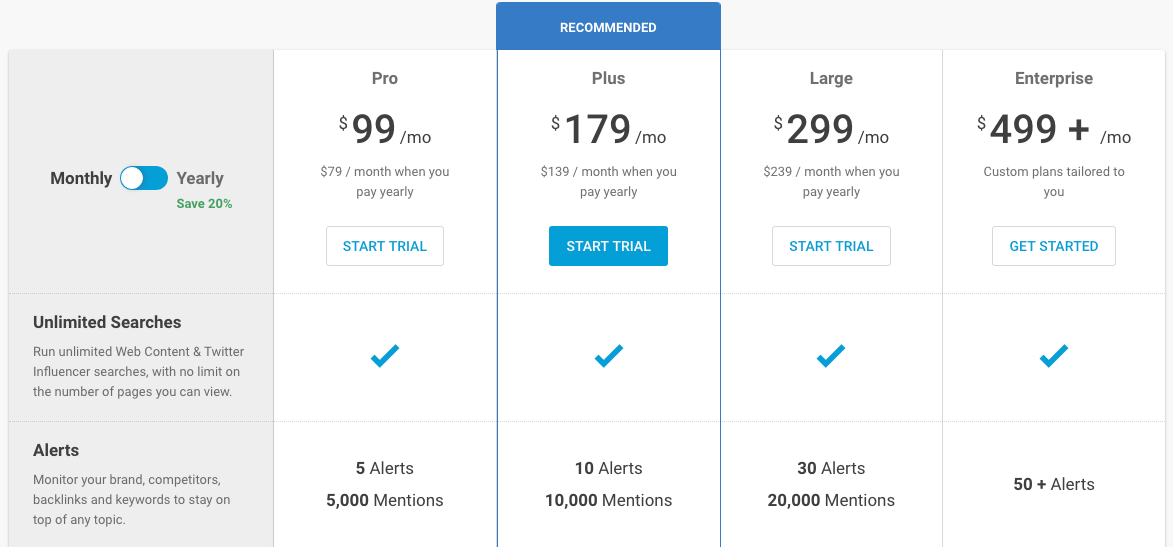Click Start Trial for the Large plan
1173x547 pixels.
831,246
